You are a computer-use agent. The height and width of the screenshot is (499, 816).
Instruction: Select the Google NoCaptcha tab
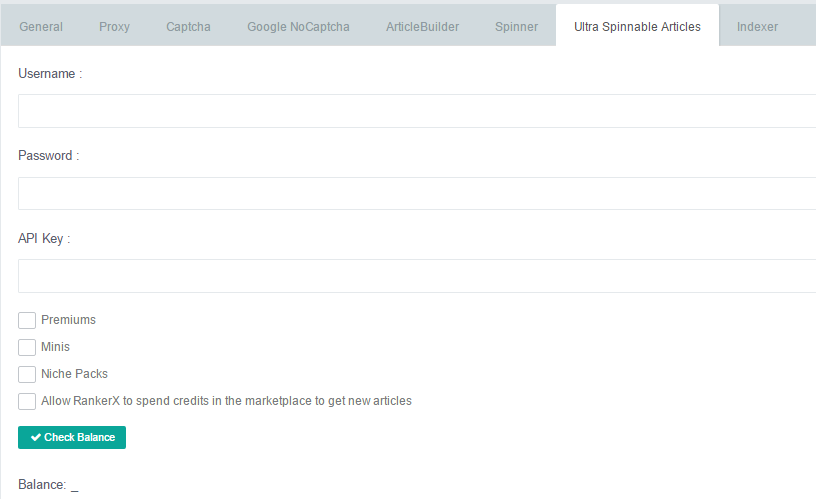[x=298, y=27]
